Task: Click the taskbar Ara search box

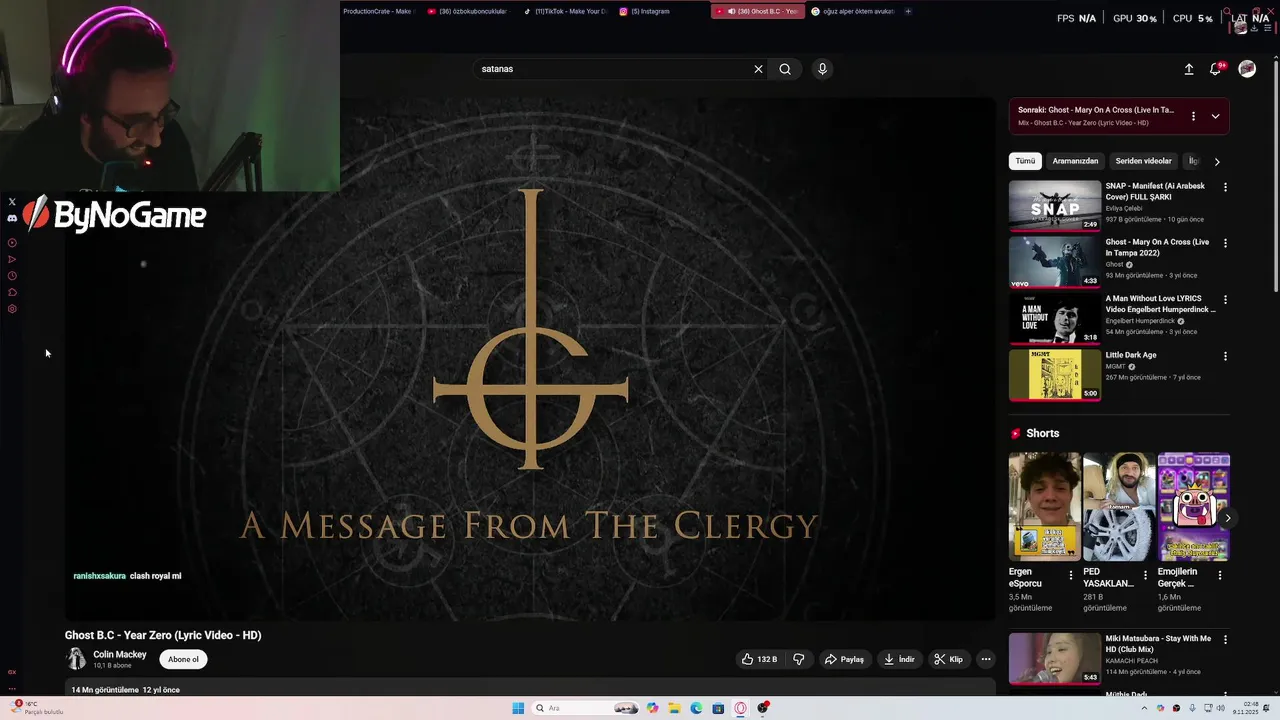Action: point(586,708)
